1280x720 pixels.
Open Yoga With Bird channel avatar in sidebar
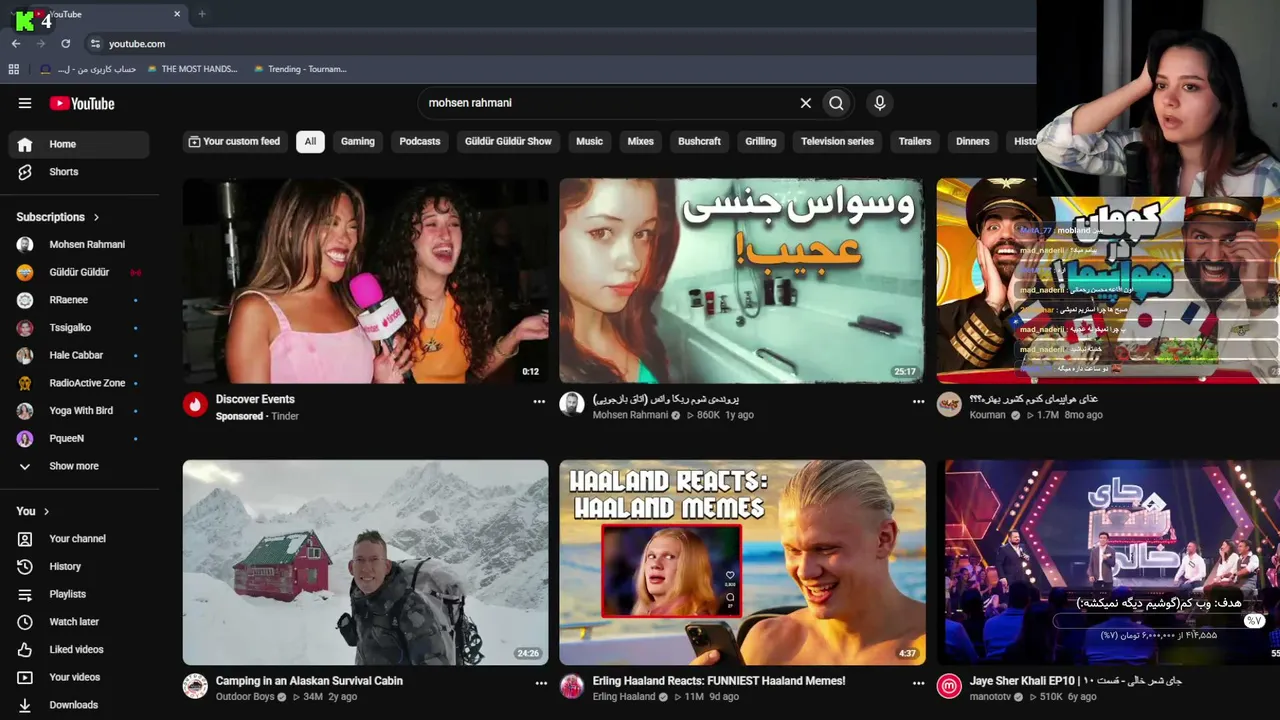[x=25, y=411]
